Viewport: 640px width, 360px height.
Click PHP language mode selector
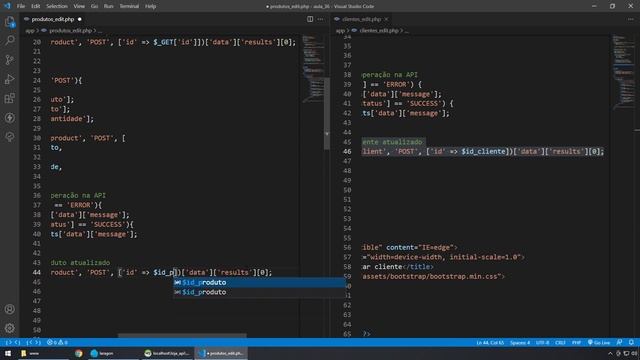576,342
